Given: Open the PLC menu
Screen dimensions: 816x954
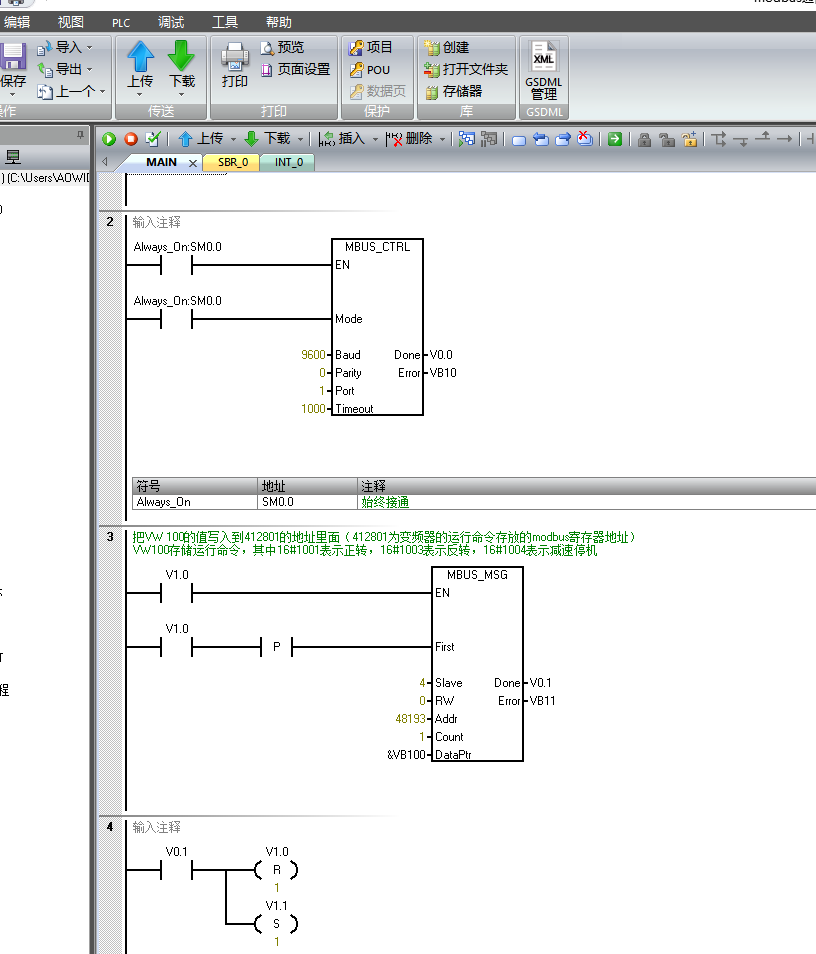Looking at the screenshot, I should 121,22.
